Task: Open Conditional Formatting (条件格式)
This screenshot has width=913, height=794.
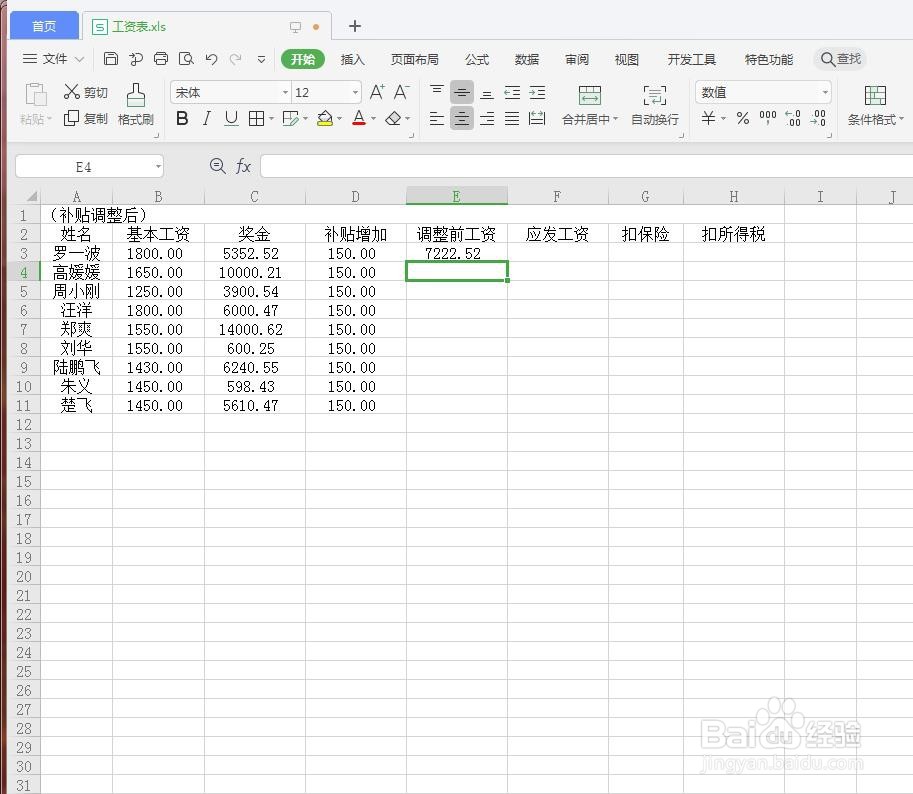Action: click(x=874, y=104)
